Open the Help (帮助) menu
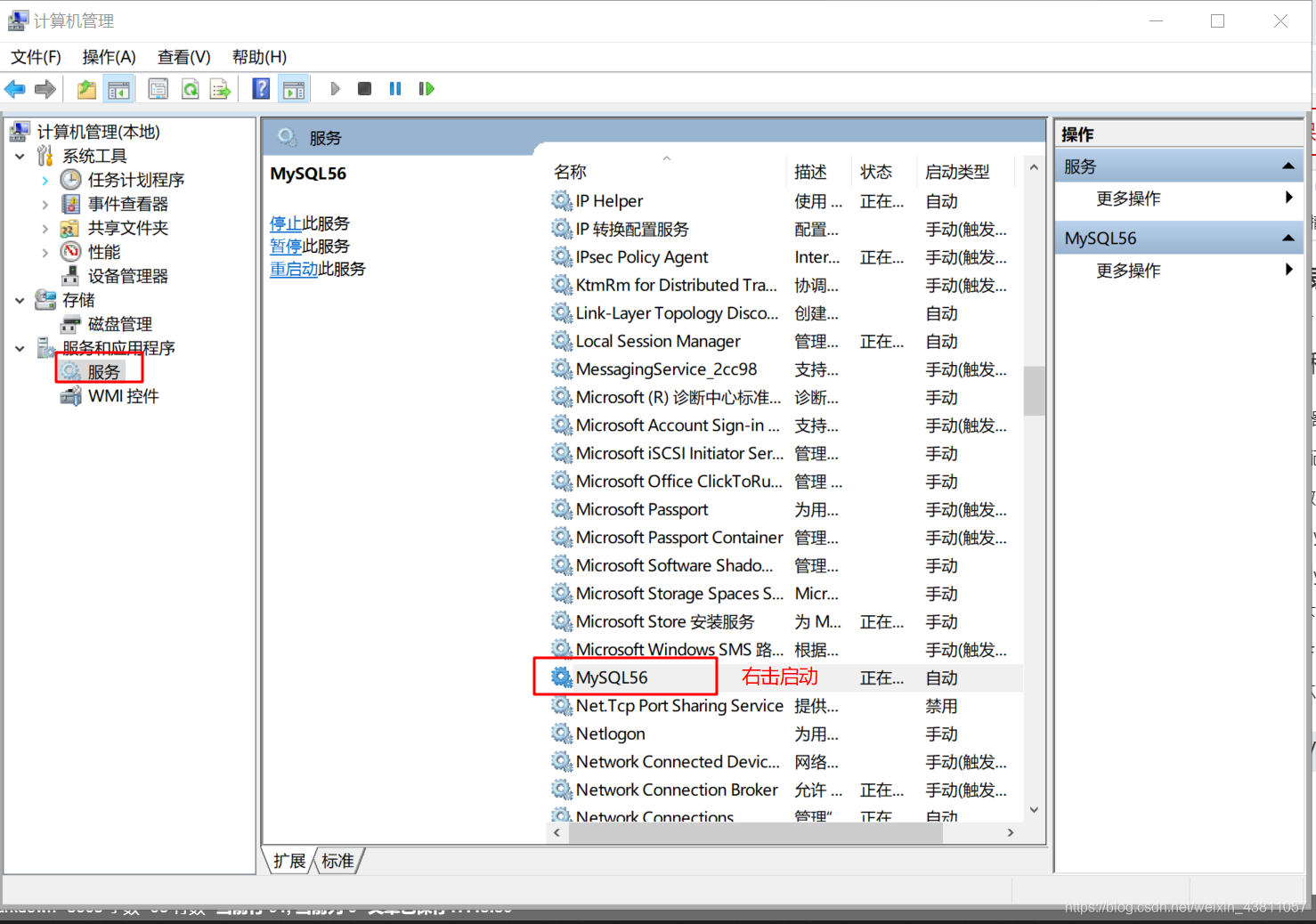1316x924 pixels. tap(259, 57)
